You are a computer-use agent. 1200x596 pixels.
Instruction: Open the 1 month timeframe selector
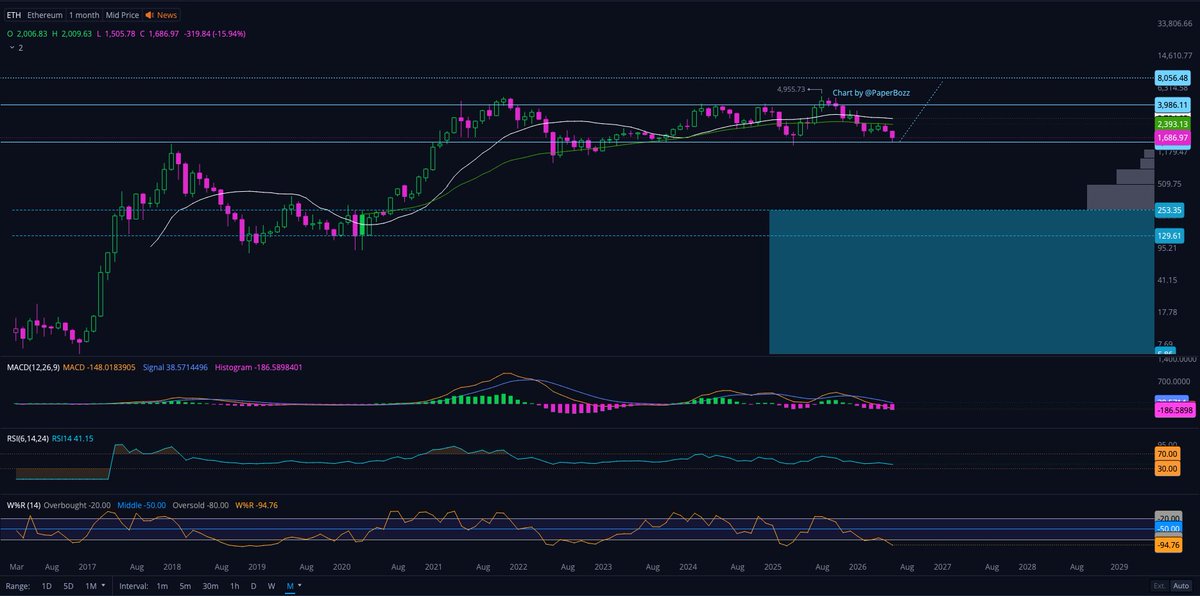(83, 16)
